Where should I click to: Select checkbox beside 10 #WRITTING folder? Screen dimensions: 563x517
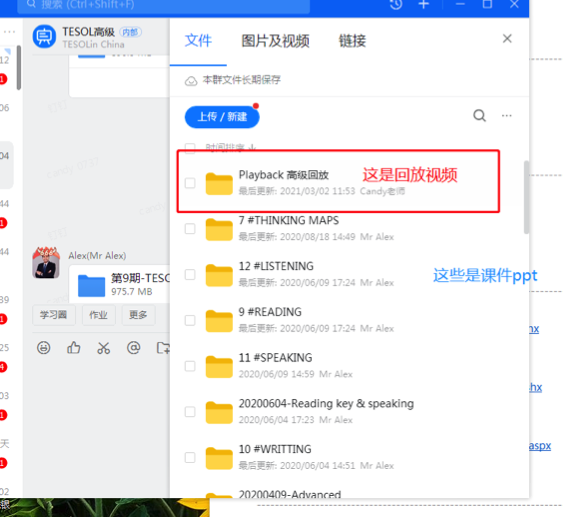point(190,457)
